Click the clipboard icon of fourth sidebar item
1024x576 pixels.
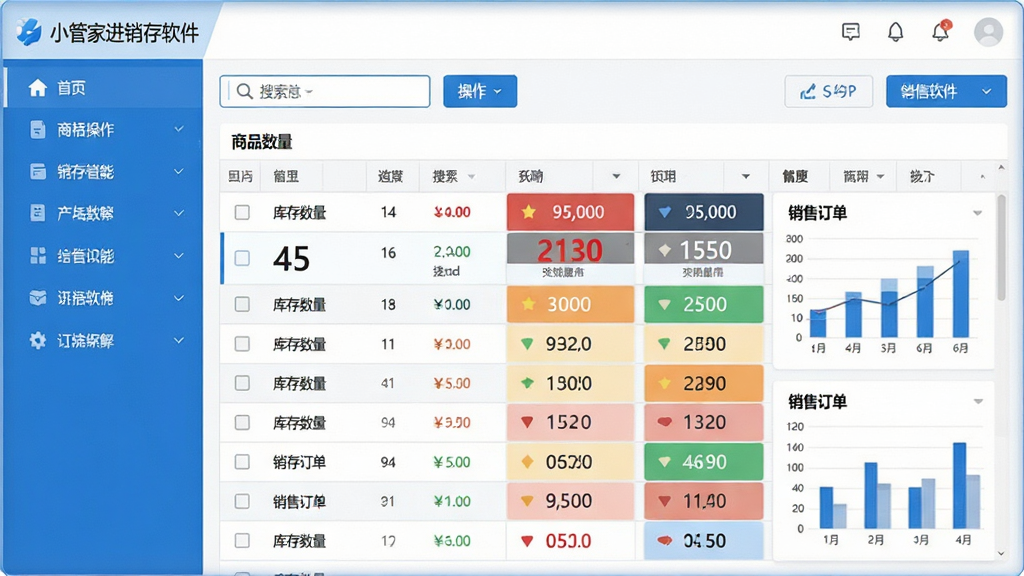tap(38, 213)
